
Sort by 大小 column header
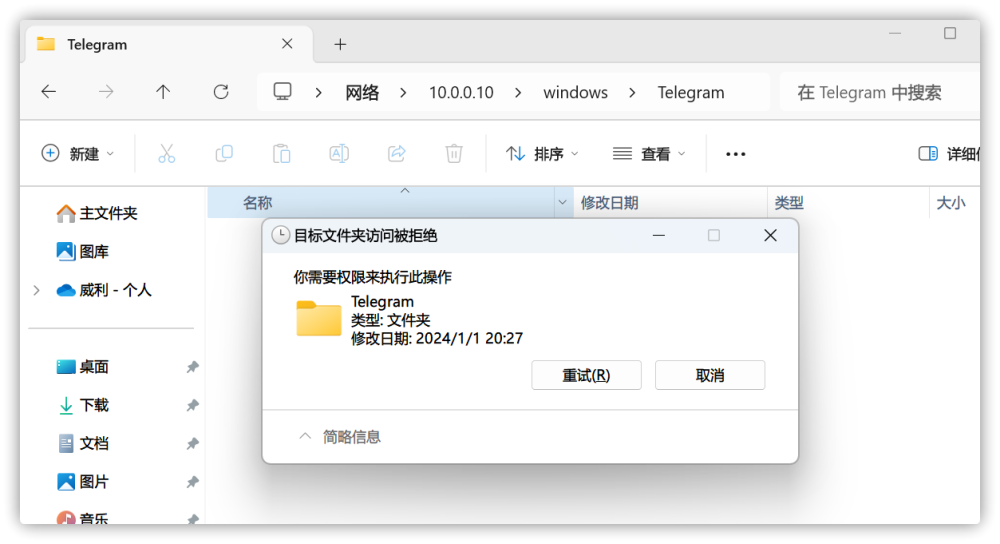click(954, 203)
